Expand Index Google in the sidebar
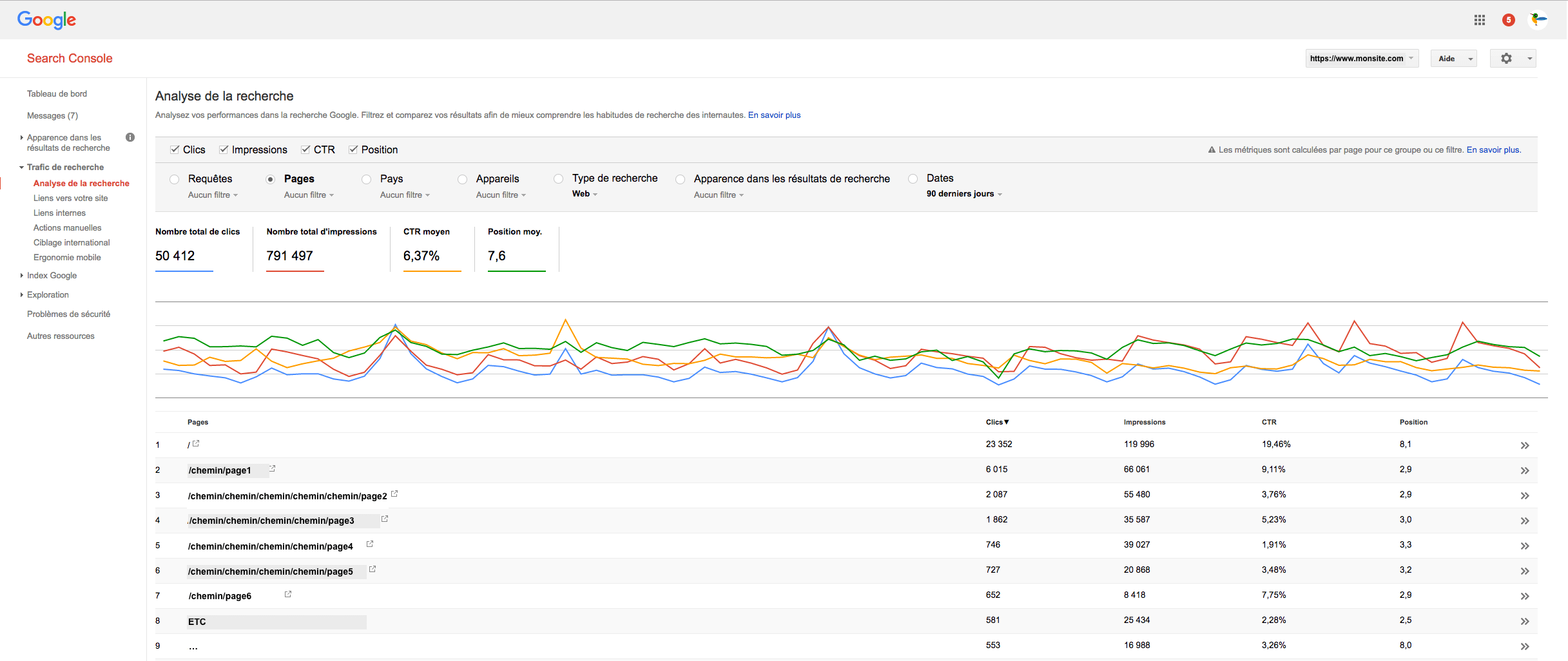 click(x=52, y=275)
